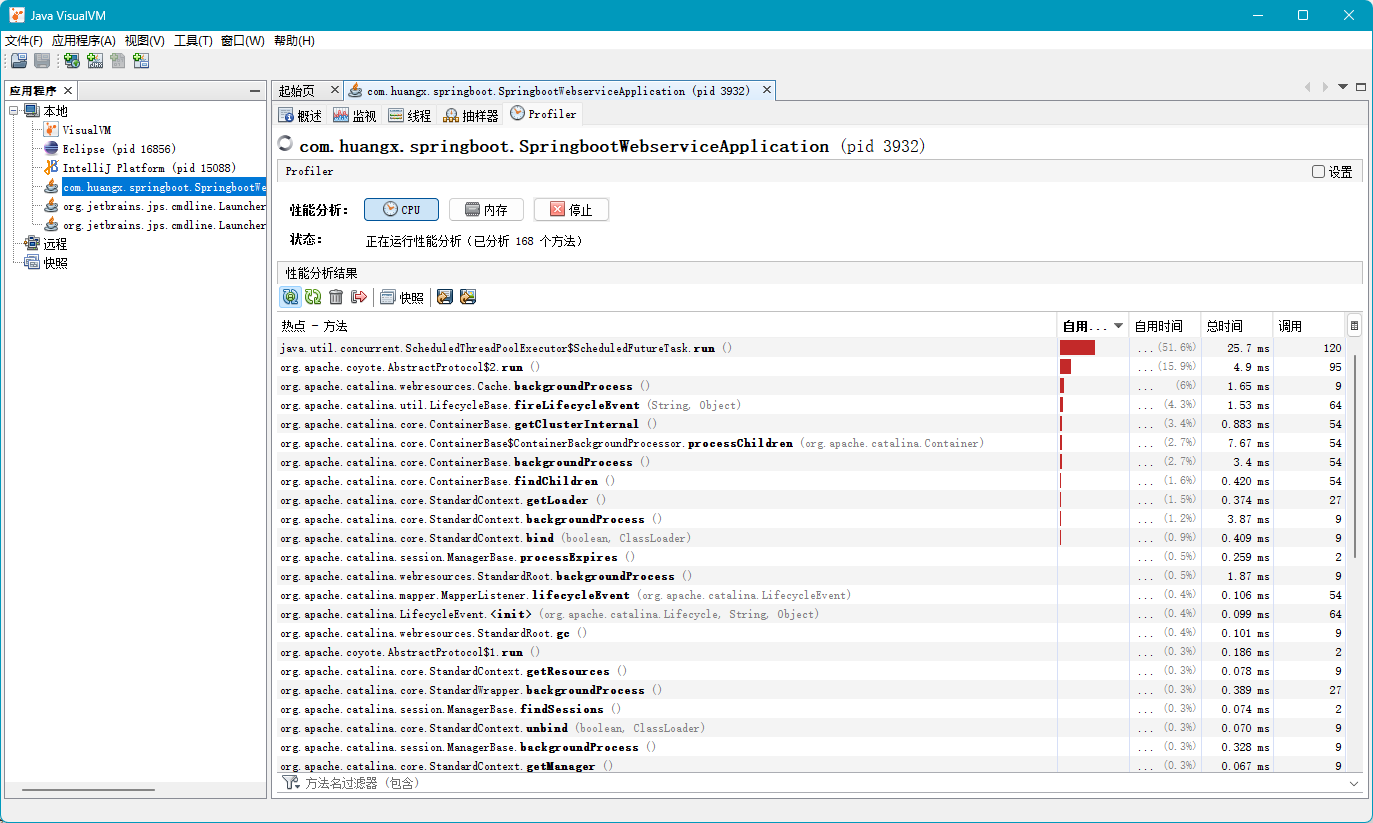1373x823 pixels.
Task: Open the 应用程序(A) menu
Action: [x=84, y=41]
